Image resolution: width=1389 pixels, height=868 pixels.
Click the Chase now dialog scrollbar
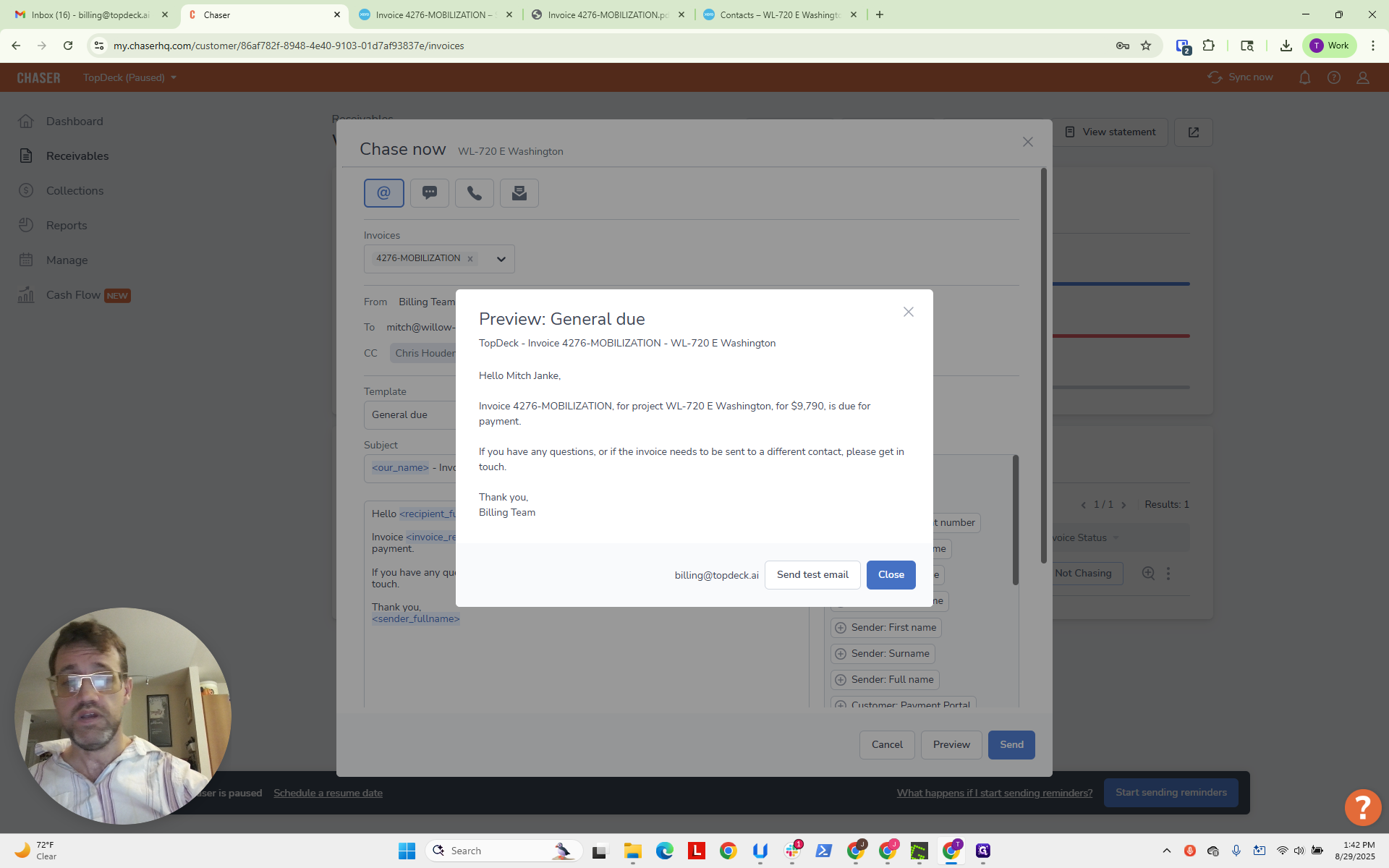1044,365
